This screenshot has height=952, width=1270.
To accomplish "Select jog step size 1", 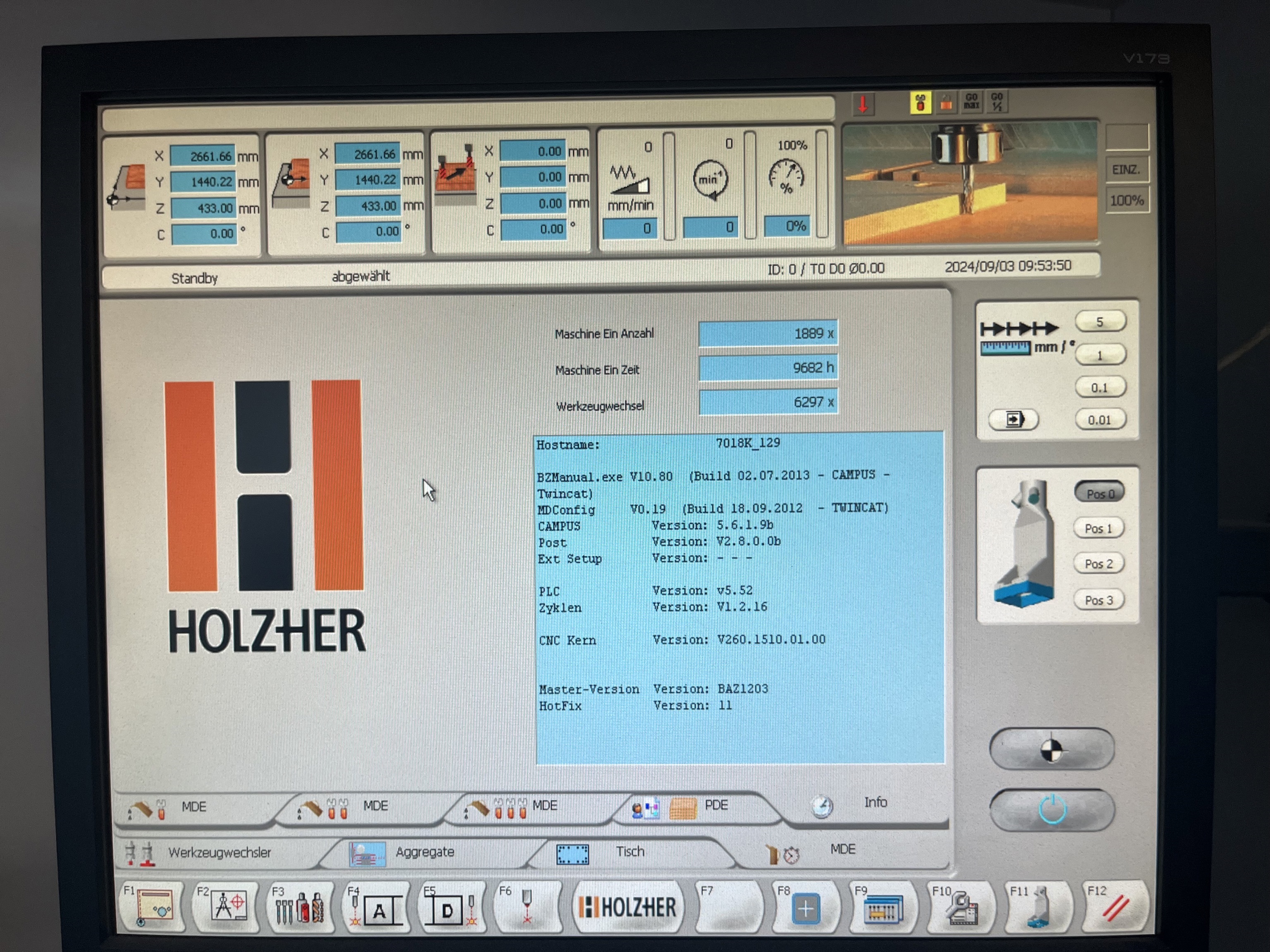I will pos(1100,355).
